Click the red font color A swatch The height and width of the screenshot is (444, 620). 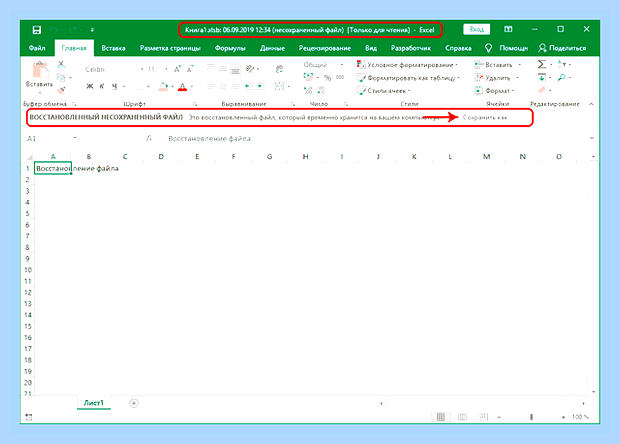[182, 86]
